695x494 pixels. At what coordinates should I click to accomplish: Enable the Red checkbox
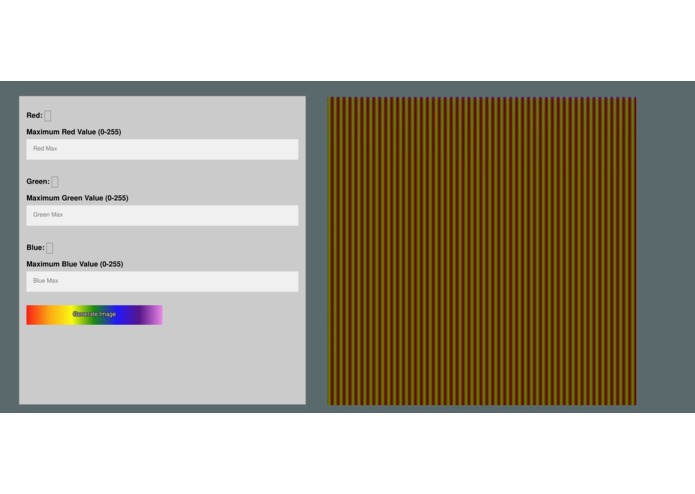(x=48, y=116)
